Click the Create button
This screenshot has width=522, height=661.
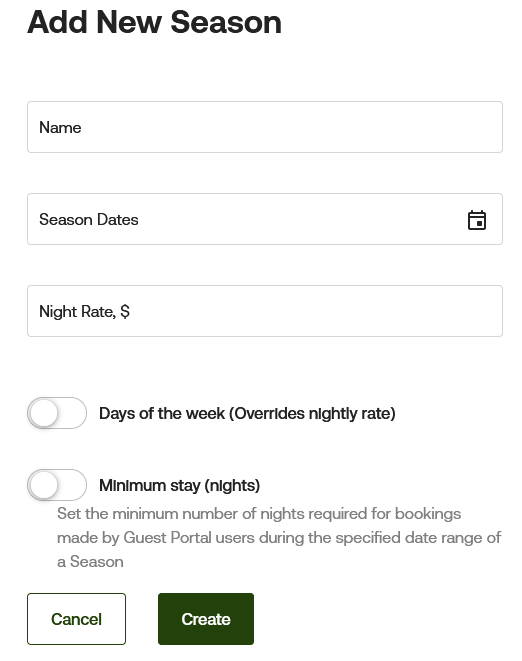(x=206, y=619)
